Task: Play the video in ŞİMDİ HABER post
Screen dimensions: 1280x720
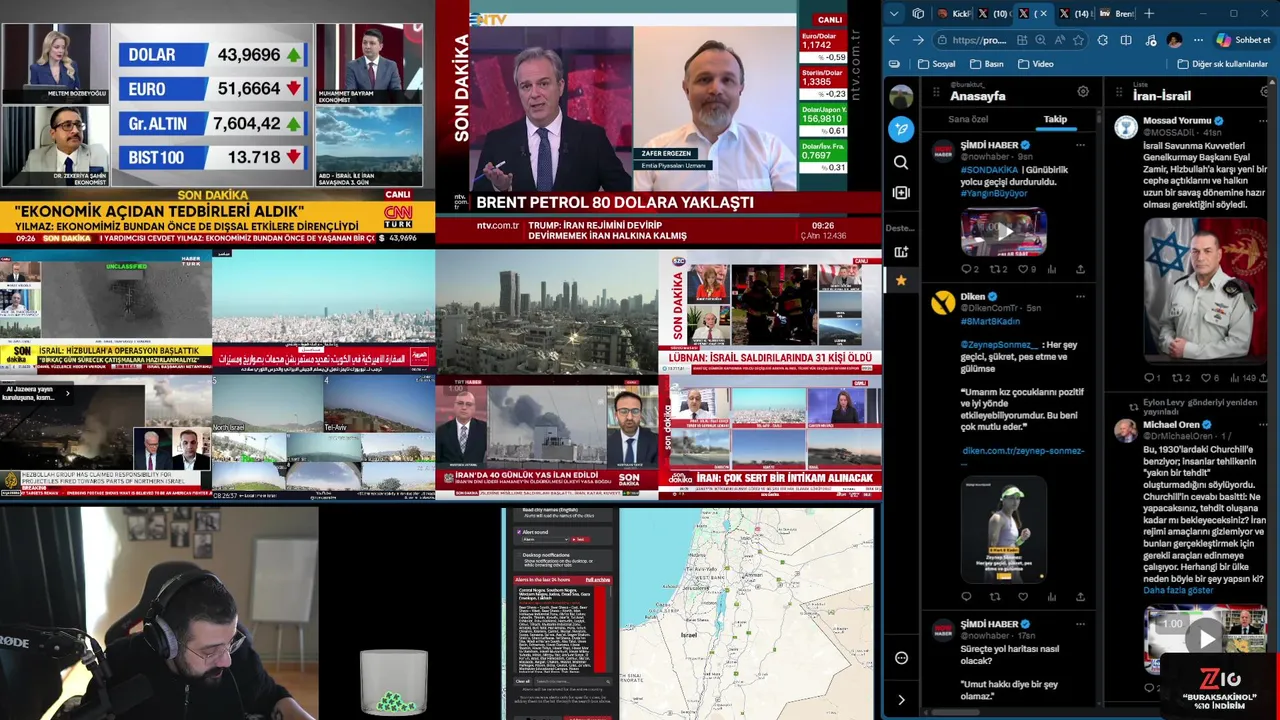Action: (x=1003, y=232)
